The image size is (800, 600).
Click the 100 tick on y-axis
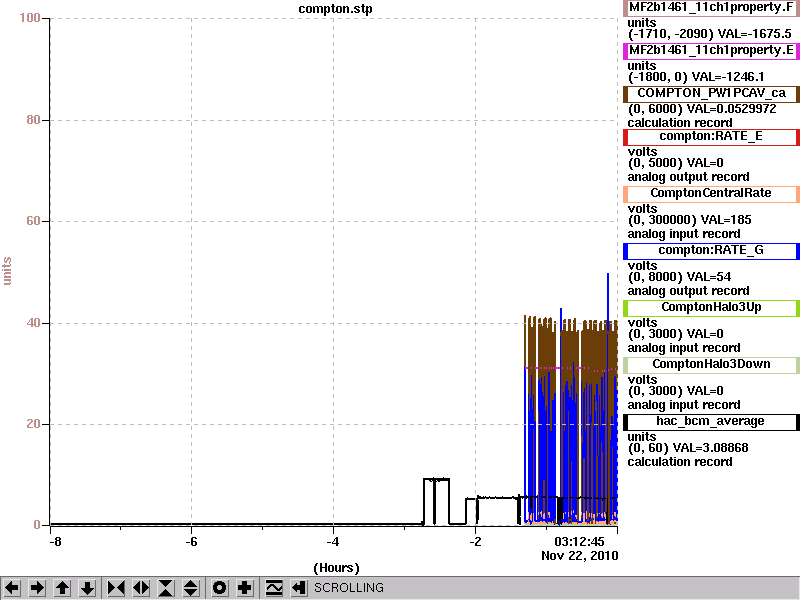30,18
